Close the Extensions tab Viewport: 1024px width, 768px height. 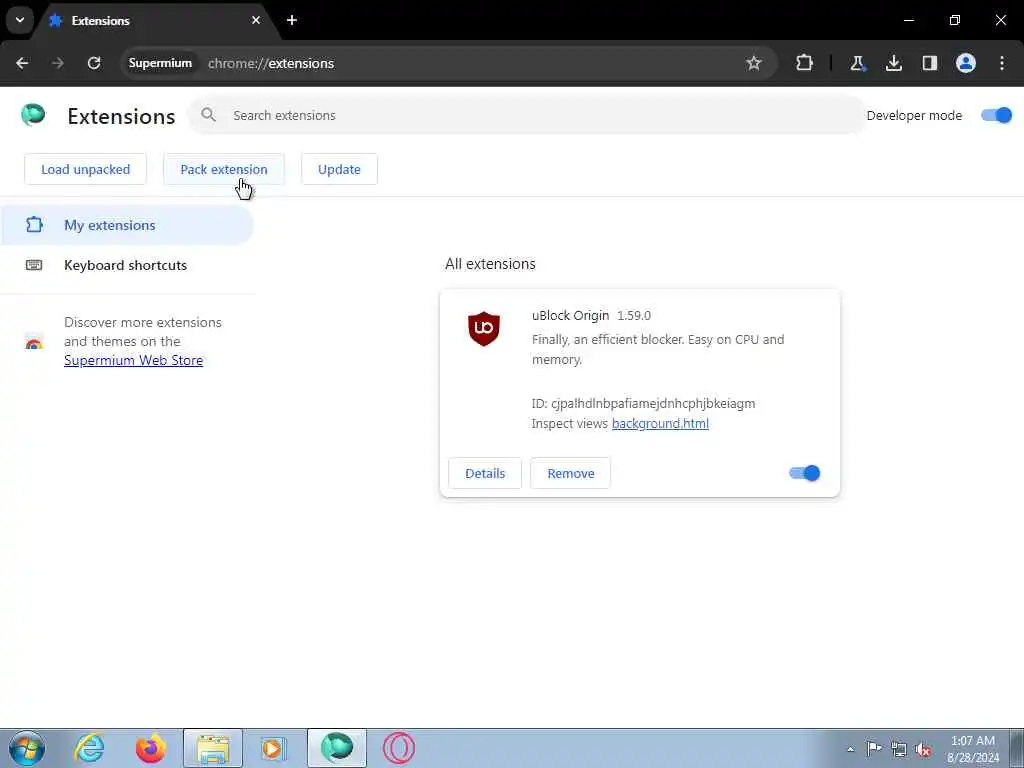(x=256, y=20)
